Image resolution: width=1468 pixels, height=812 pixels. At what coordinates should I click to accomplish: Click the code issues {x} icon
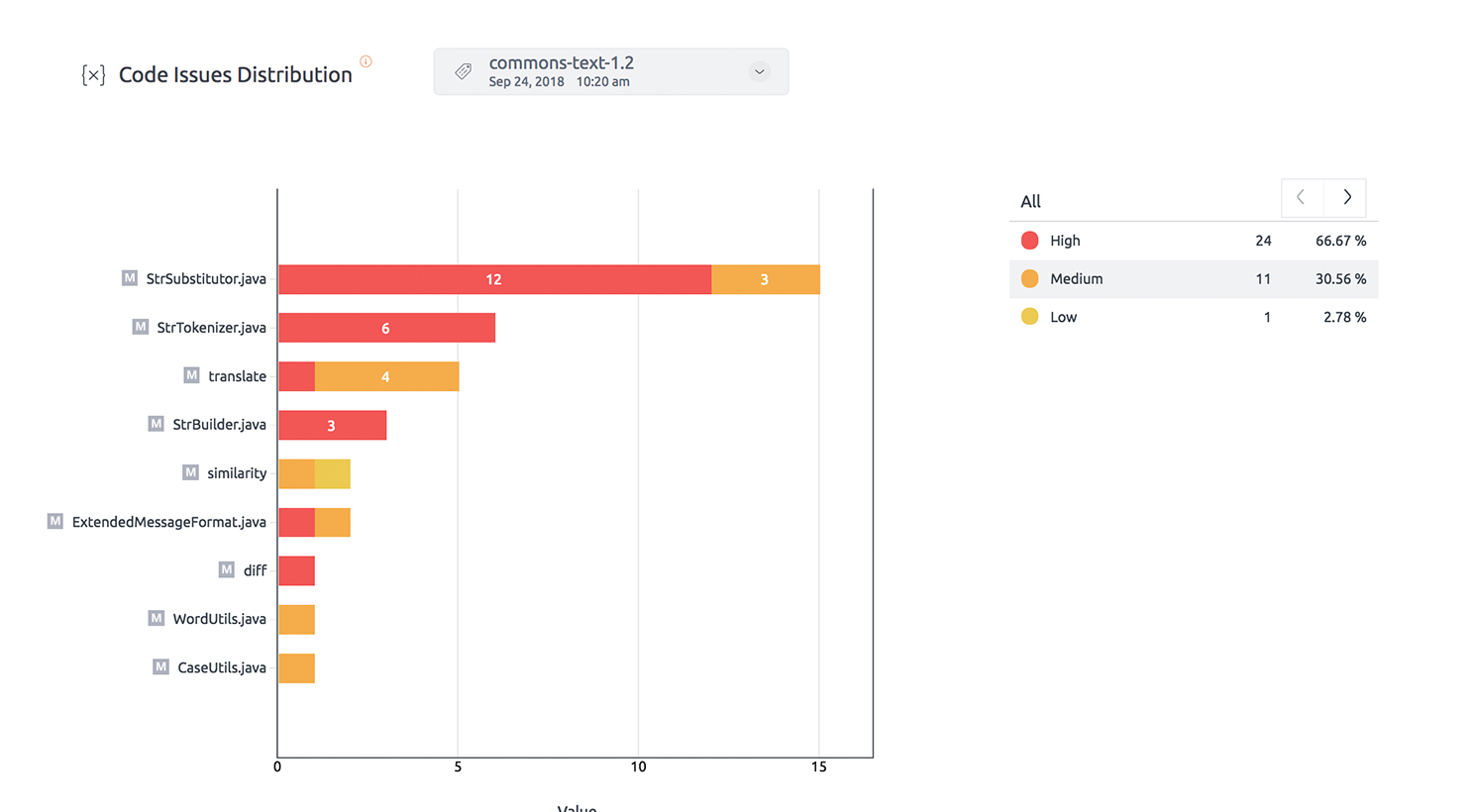tap(93, 75)
